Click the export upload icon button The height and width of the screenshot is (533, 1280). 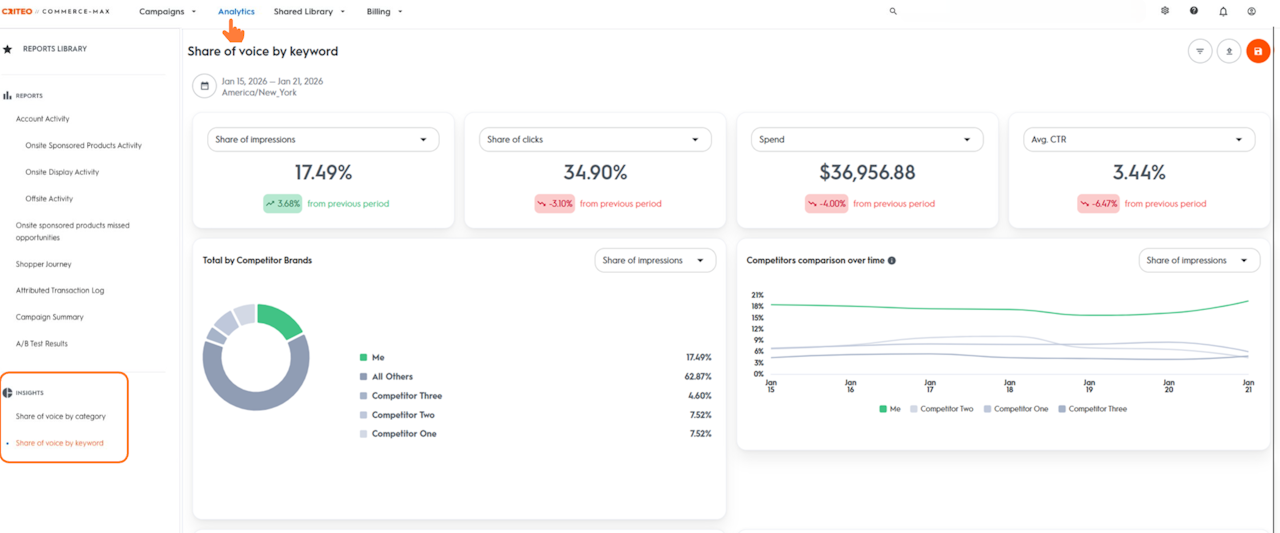point(1228,51)
